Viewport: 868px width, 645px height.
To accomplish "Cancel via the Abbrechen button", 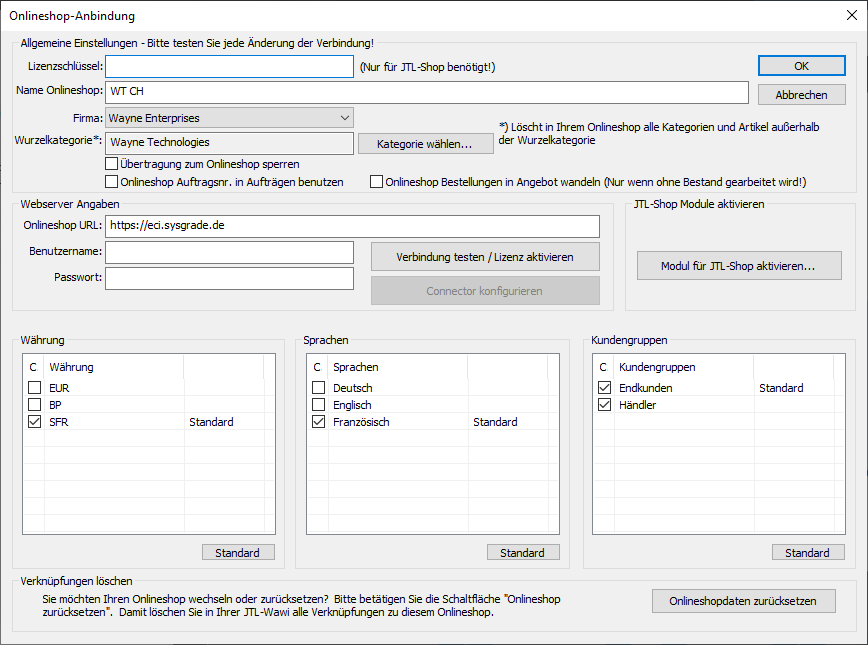I will tap(802, 95).
